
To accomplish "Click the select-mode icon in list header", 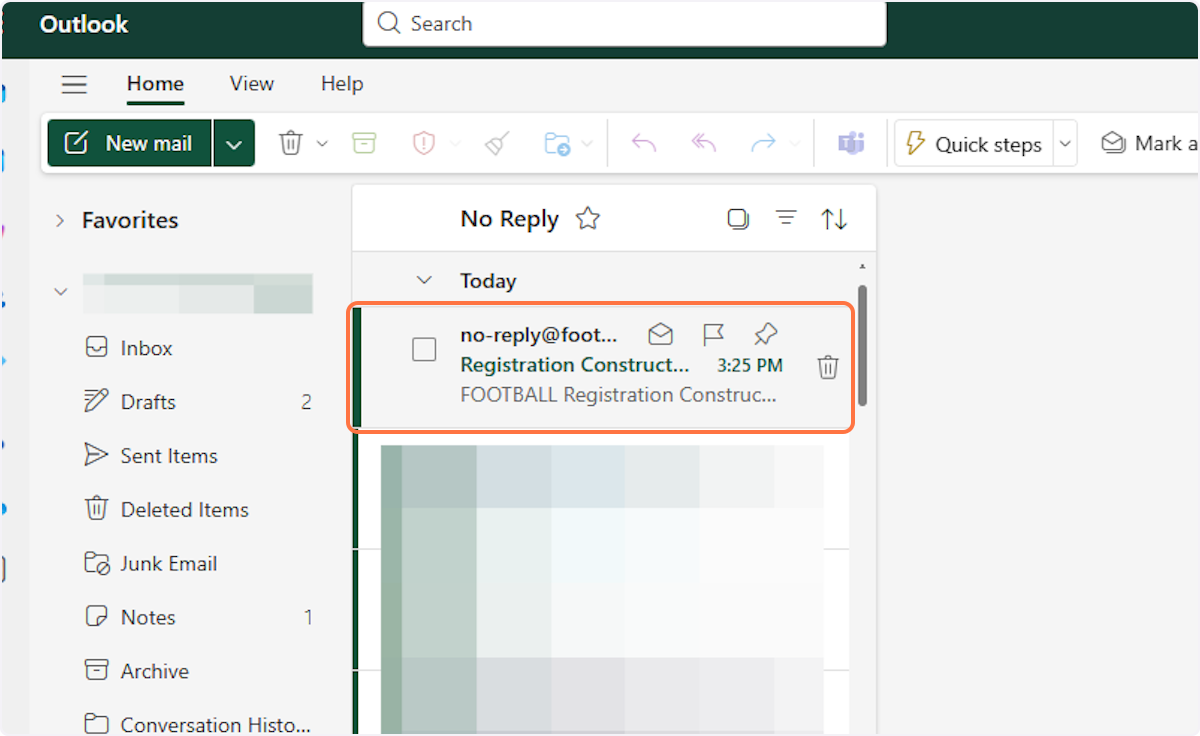I will (x=738, y=219).
